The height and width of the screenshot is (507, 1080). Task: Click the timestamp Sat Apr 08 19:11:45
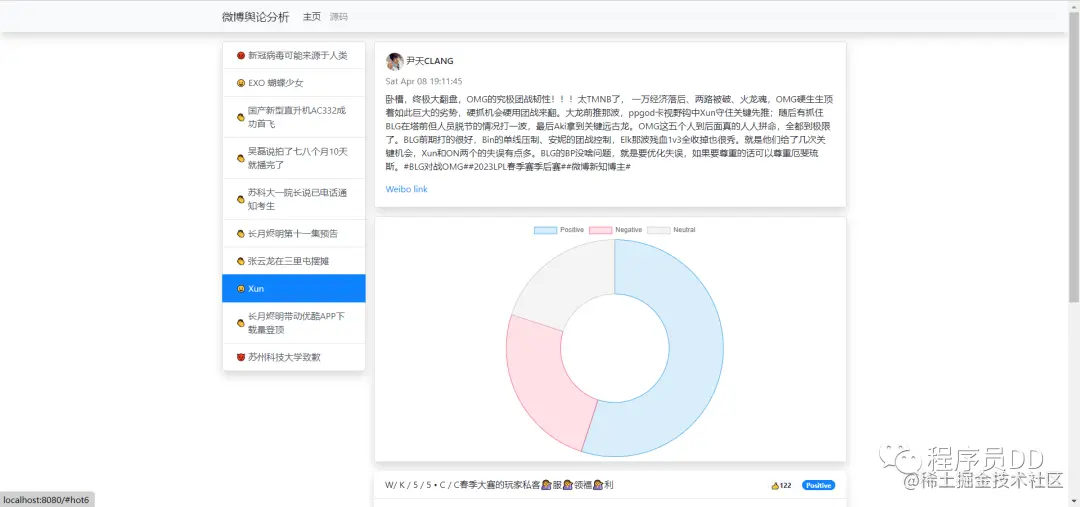coord(424,81)
